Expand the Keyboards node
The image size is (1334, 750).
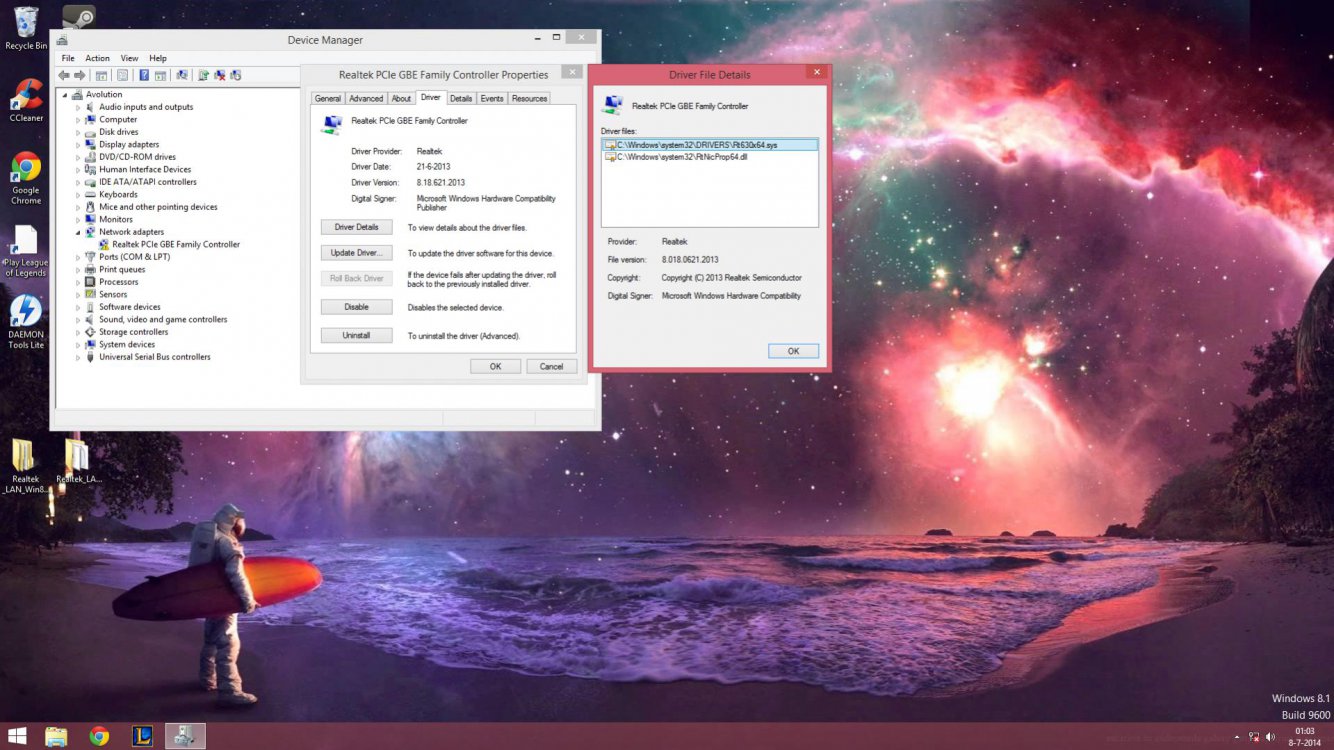coord(78,194)
